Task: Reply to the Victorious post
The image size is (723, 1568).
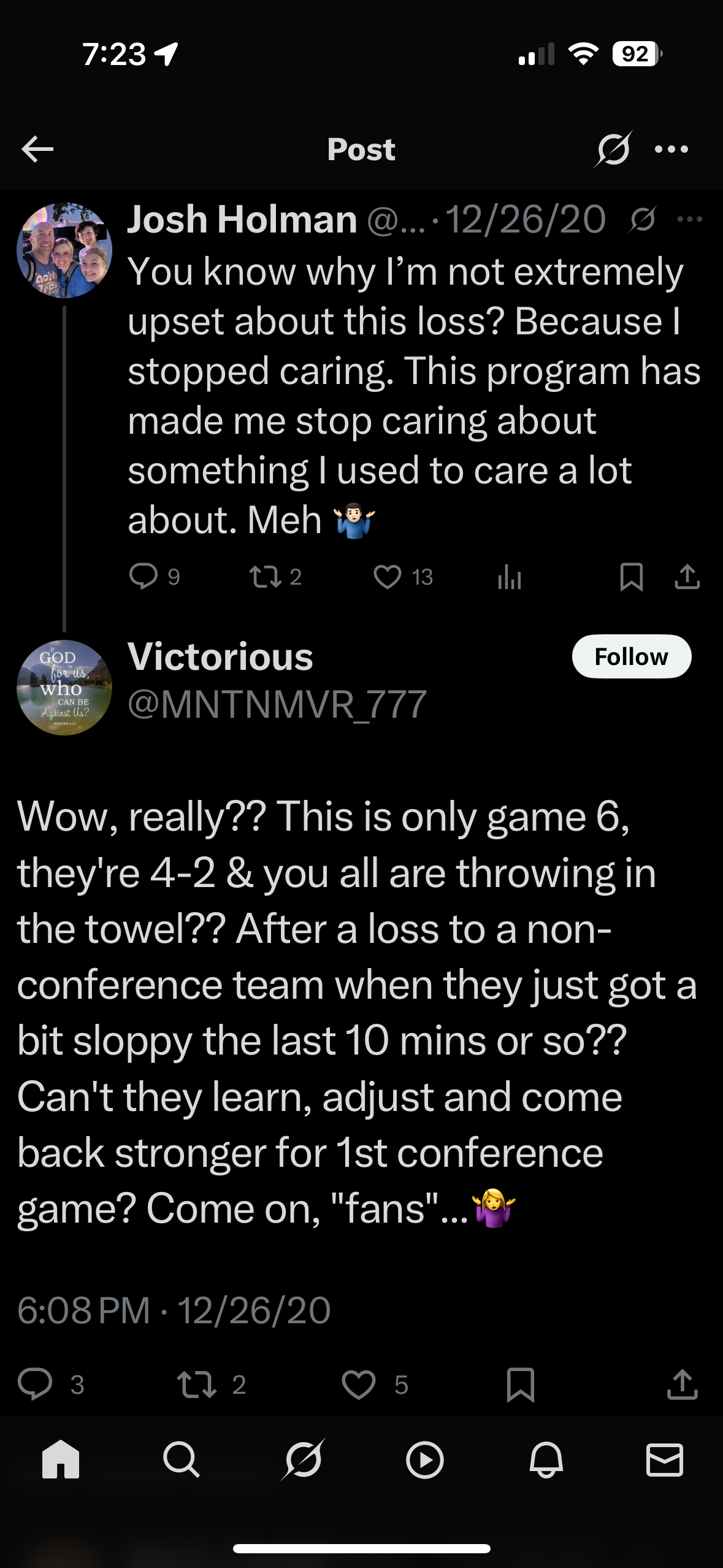Action: tap(35, 1384)
